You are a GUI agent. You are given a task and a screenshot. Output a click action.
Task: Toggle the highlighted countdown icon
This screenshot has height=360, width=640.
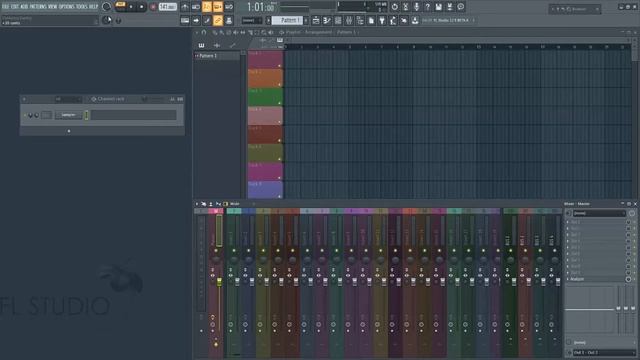tap(207, 7)
